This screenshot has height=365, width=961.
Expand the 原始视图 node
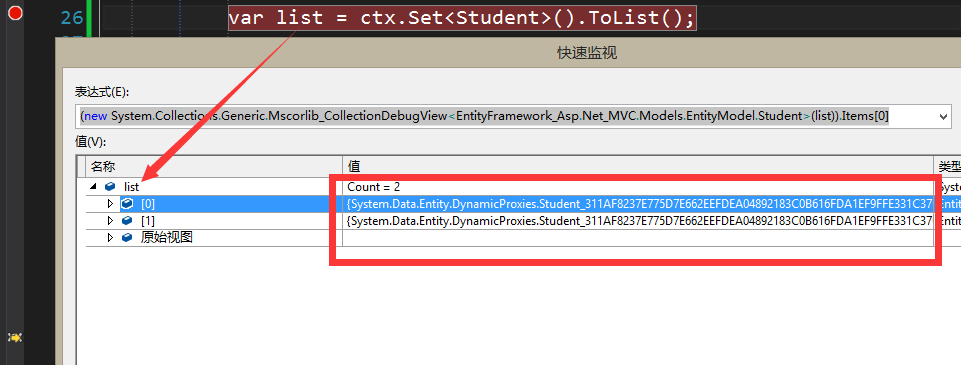tap(110, 238)
